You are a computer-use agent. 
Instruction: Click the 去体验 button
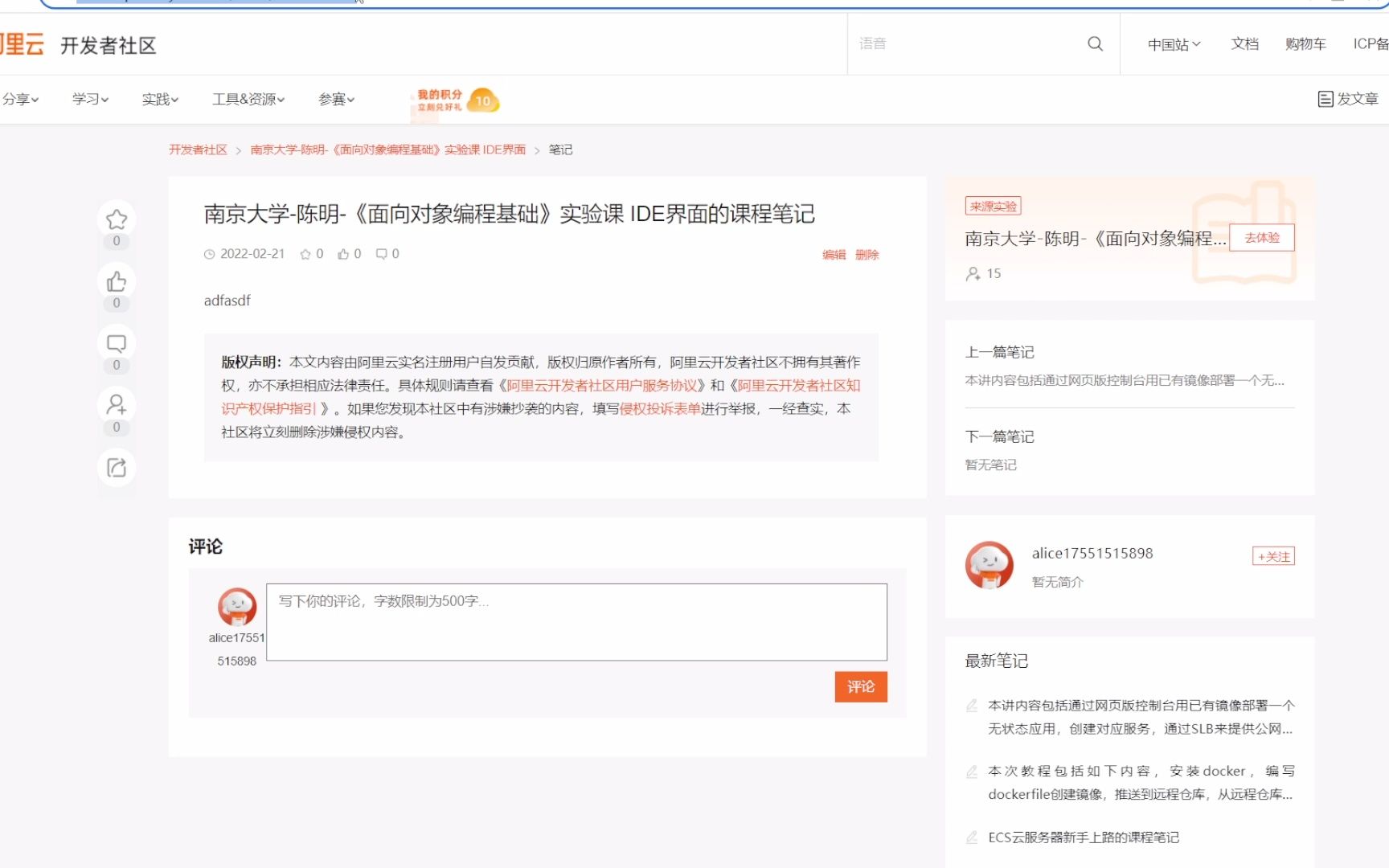tap(1262, 238)
